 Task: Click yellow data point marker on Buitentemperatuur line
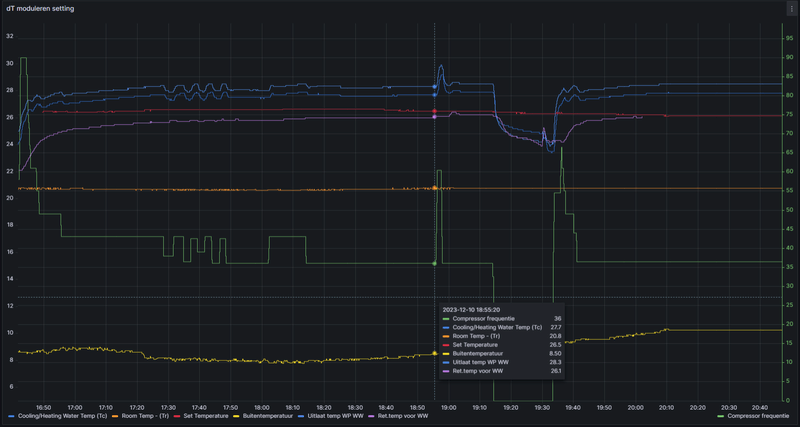pos(434,353)
